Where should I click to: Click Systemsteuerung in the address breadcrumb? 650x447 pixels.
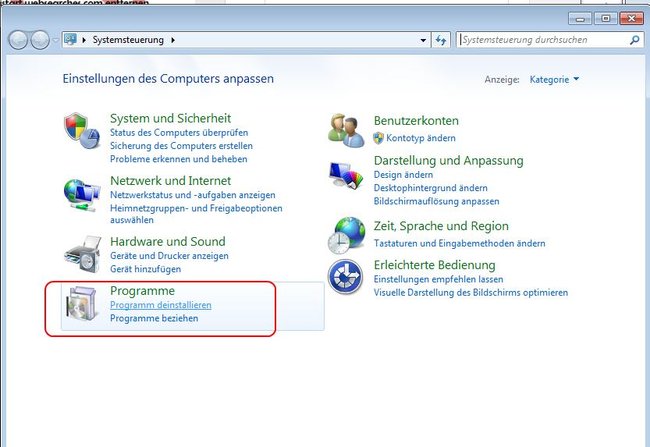click(x=128, y=40)
